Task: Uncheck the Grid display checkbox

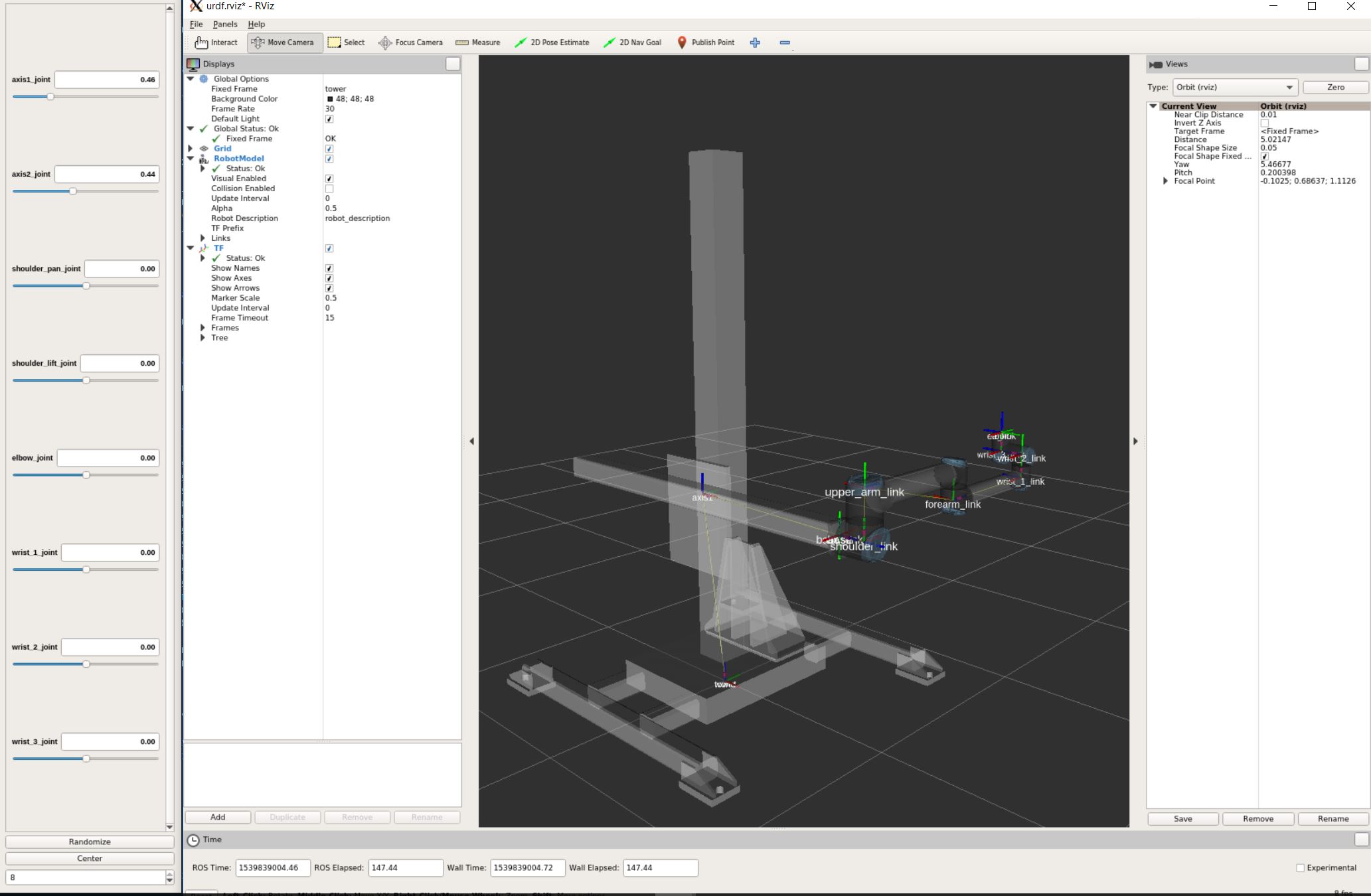Action: click(329, 149)
